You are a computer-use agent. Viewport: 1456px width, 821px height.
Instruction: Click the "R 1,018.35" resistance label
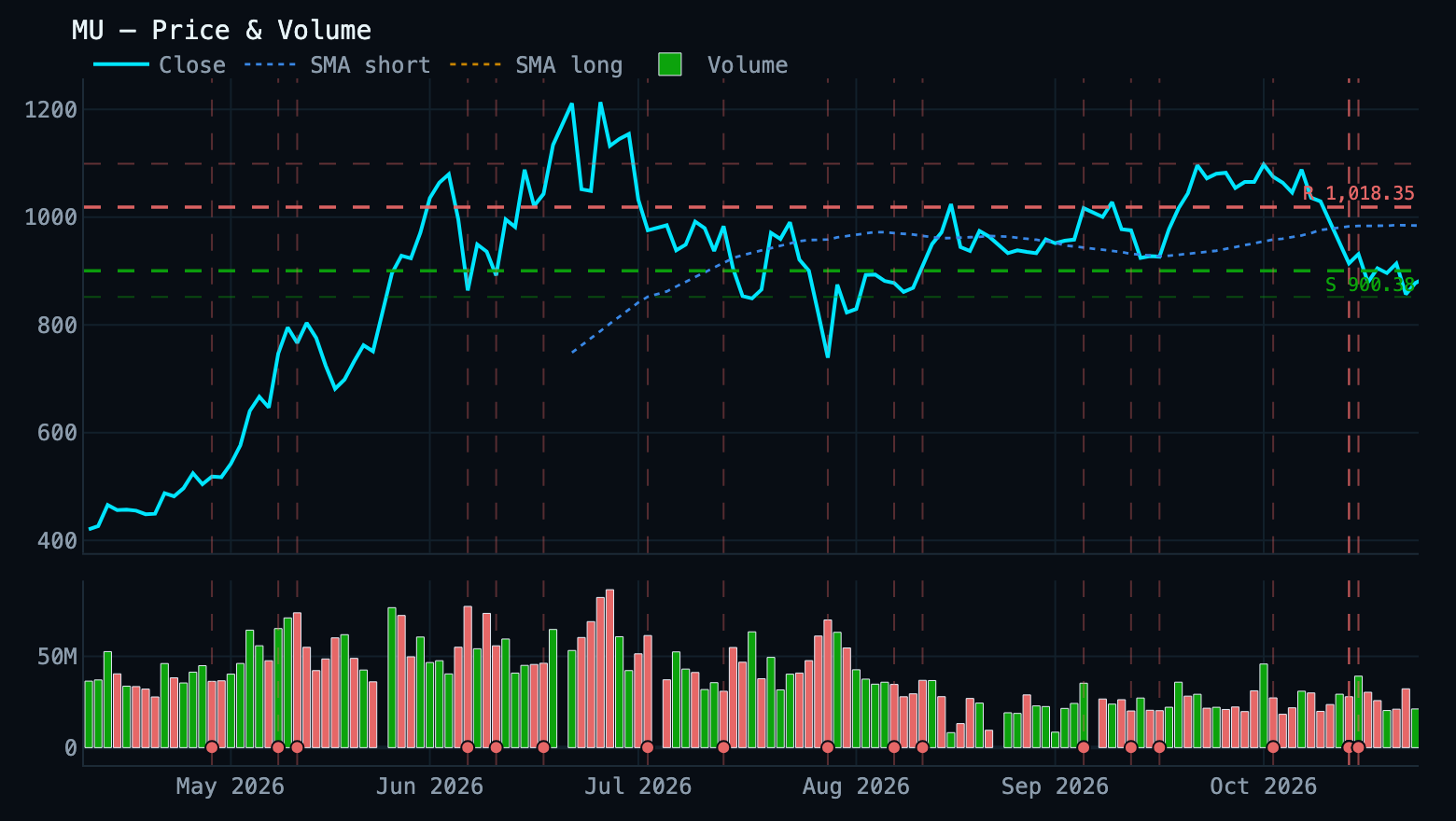click(1359, 194)
